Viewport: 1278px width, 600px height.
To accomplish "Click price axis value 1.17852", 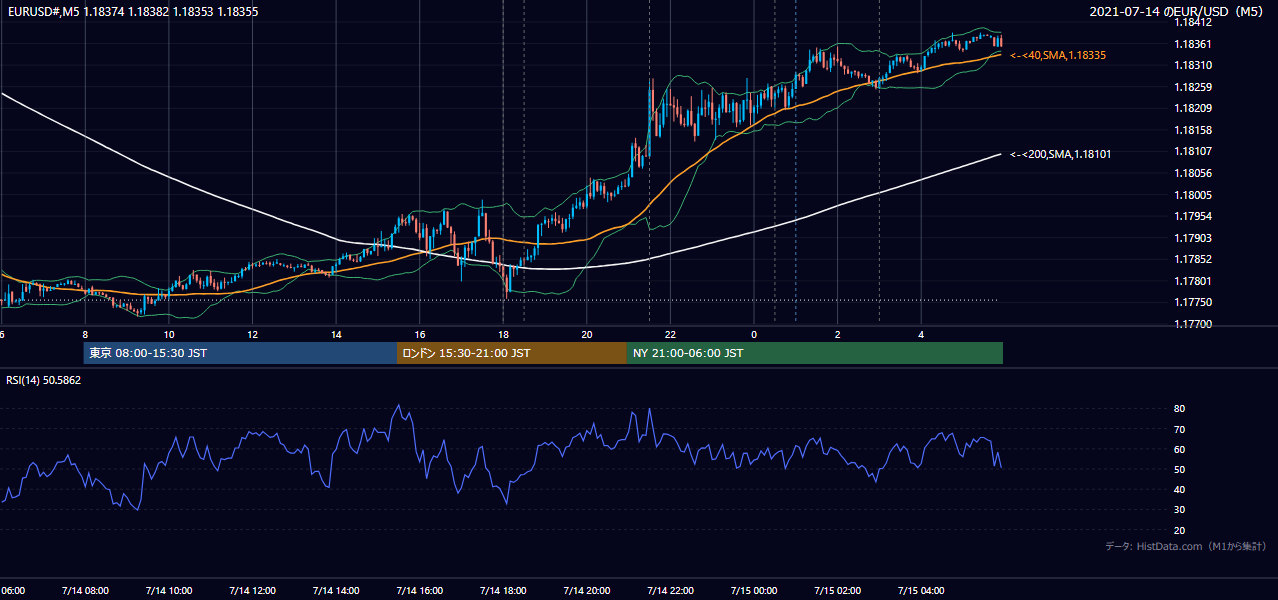I will [x=1192, y=259].
